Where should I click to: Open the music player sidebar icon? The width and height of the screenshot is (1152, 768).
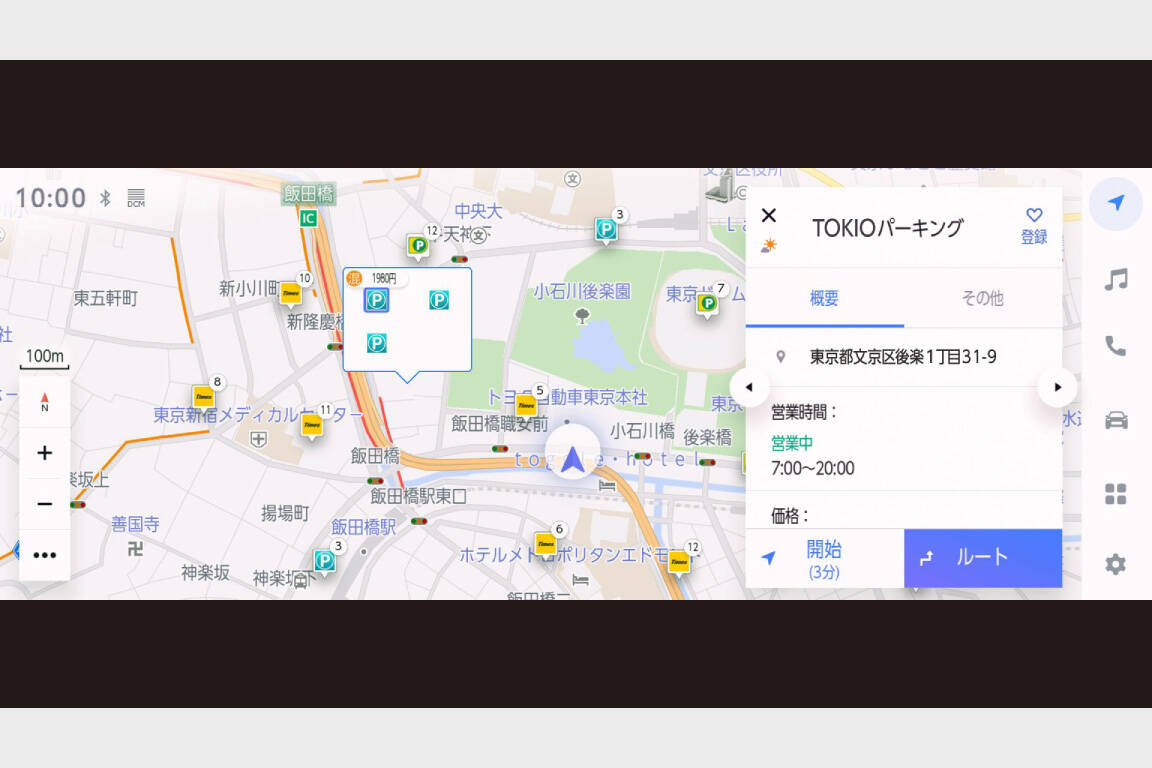(1116, 279)
